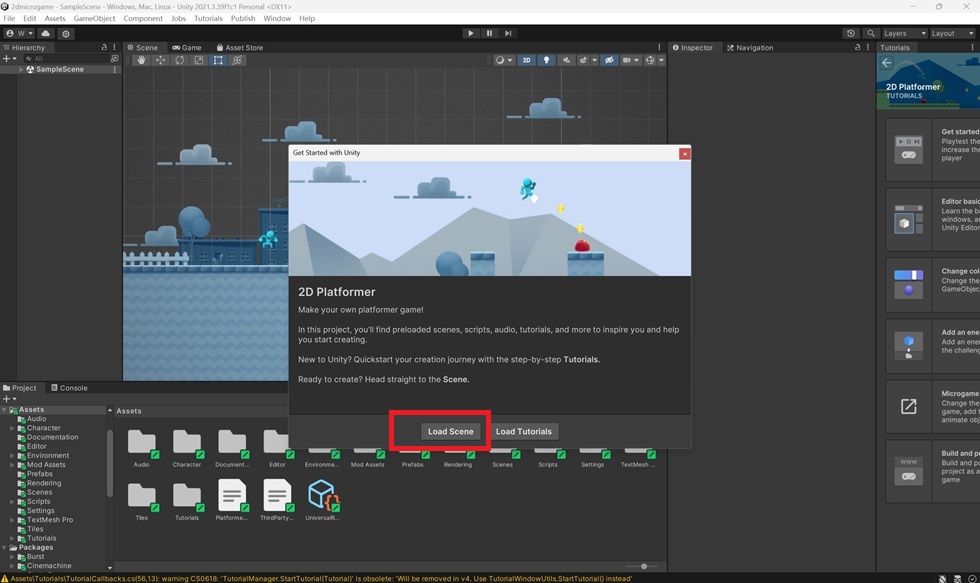980x583 pixels.
Task: Select the Rotate tool in Scene toolbar
Action: [x=180, y=60]
